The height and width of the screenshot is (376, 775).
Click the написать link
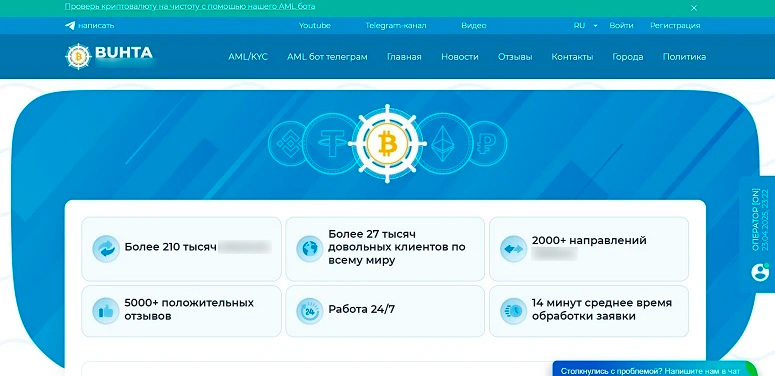pyautogui.click(x=96, y=26)
